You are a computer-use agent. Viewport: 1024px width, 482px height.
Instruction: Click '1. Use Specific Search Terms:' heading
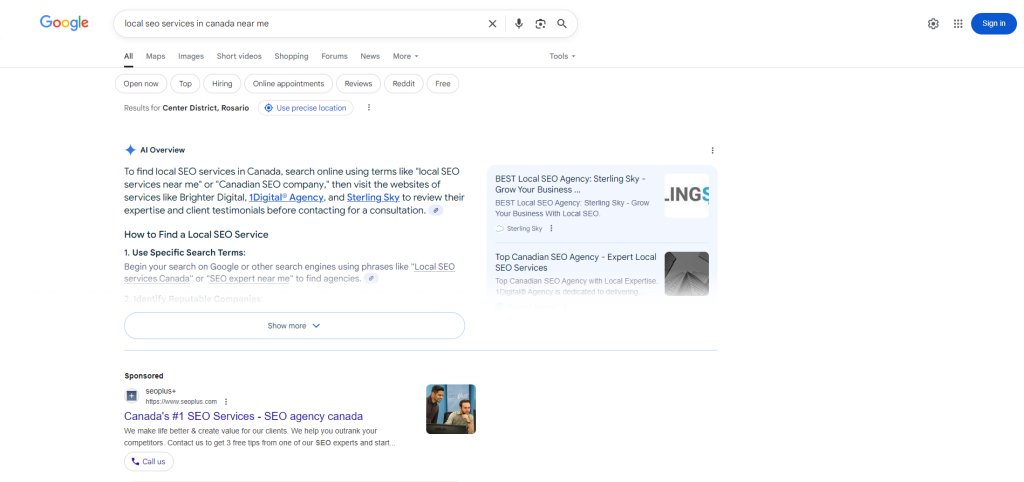[185, 253]
